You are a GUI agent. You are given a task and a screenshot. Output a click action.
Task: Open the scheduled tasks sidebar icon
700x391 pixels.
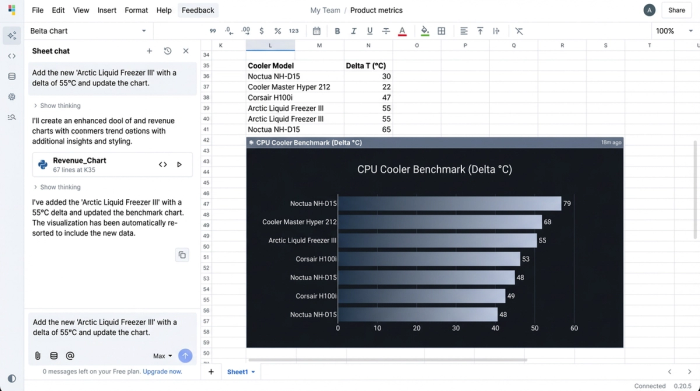pyautogui.click(x=12, y=97)
